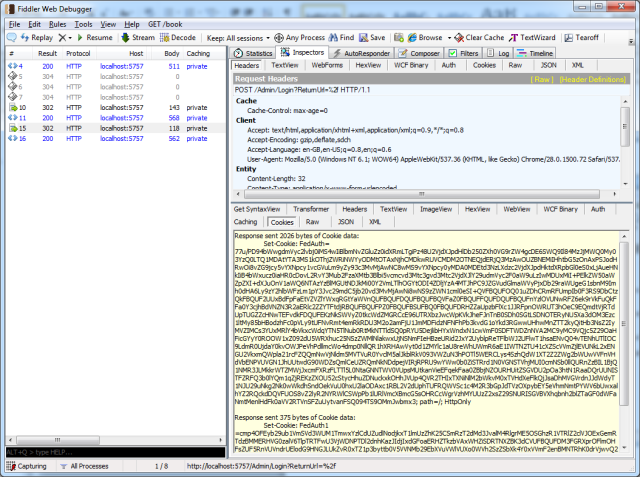Toggle Decode mode
The image size is (640, 477).
click(x=178, y=38)
